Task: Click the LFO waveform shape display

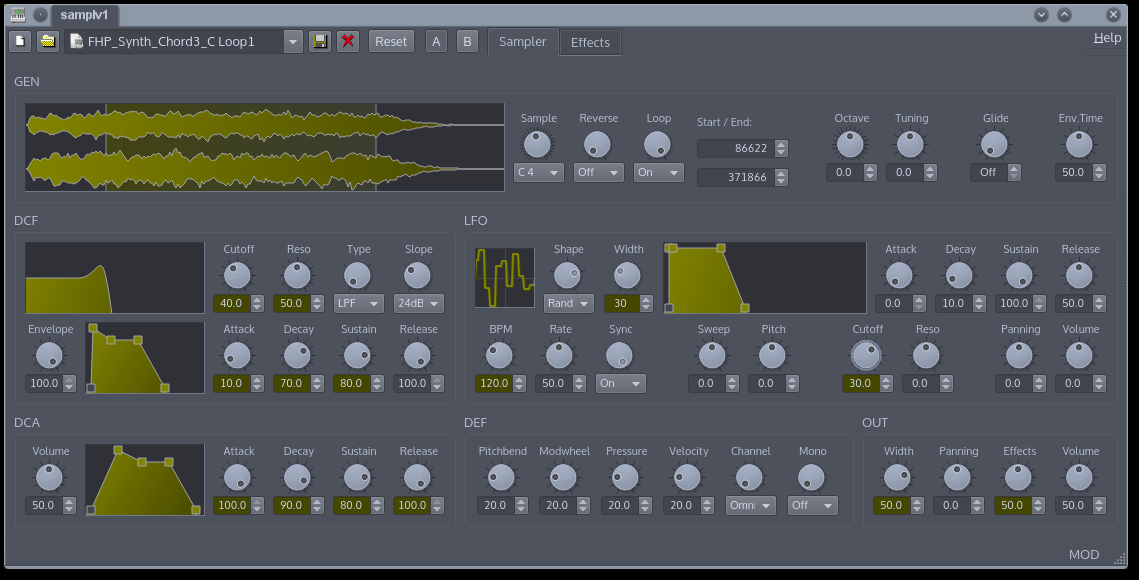Action: 505,278
